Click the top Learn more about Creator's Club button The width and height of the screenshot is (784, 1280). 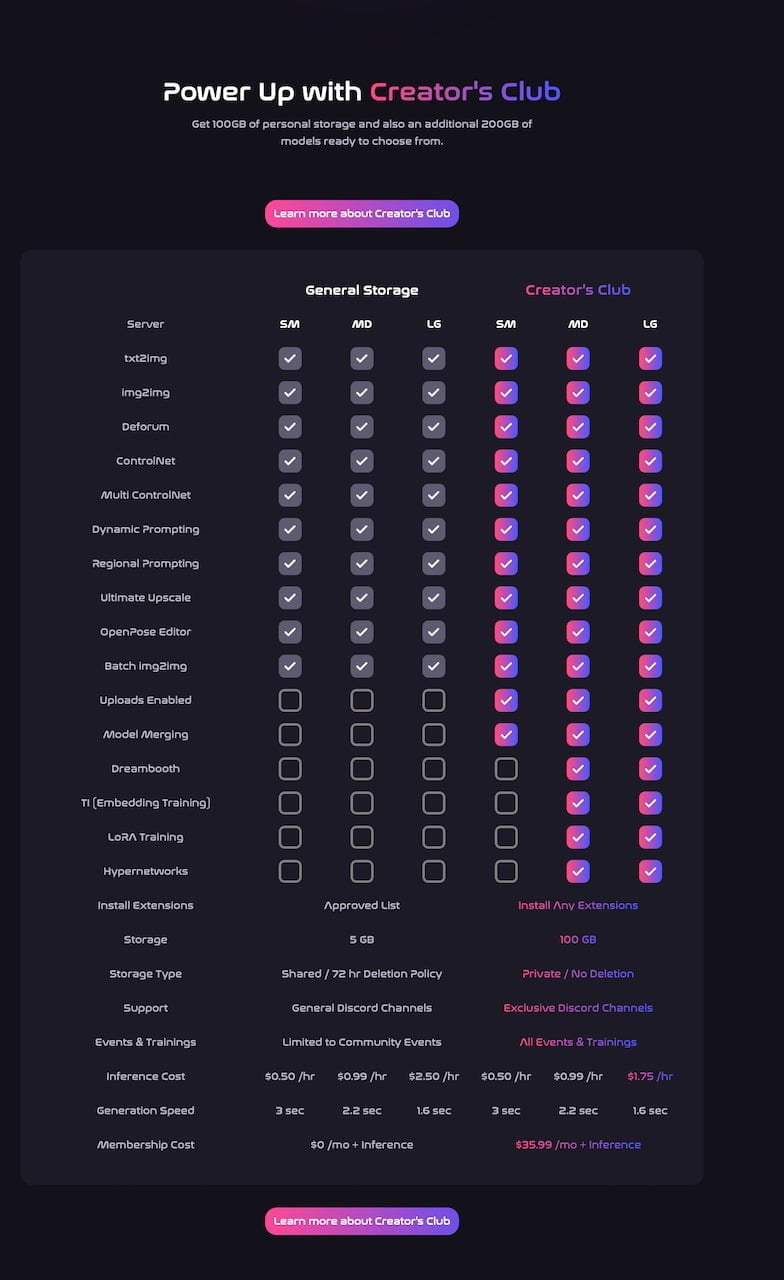tap(361, 214)
